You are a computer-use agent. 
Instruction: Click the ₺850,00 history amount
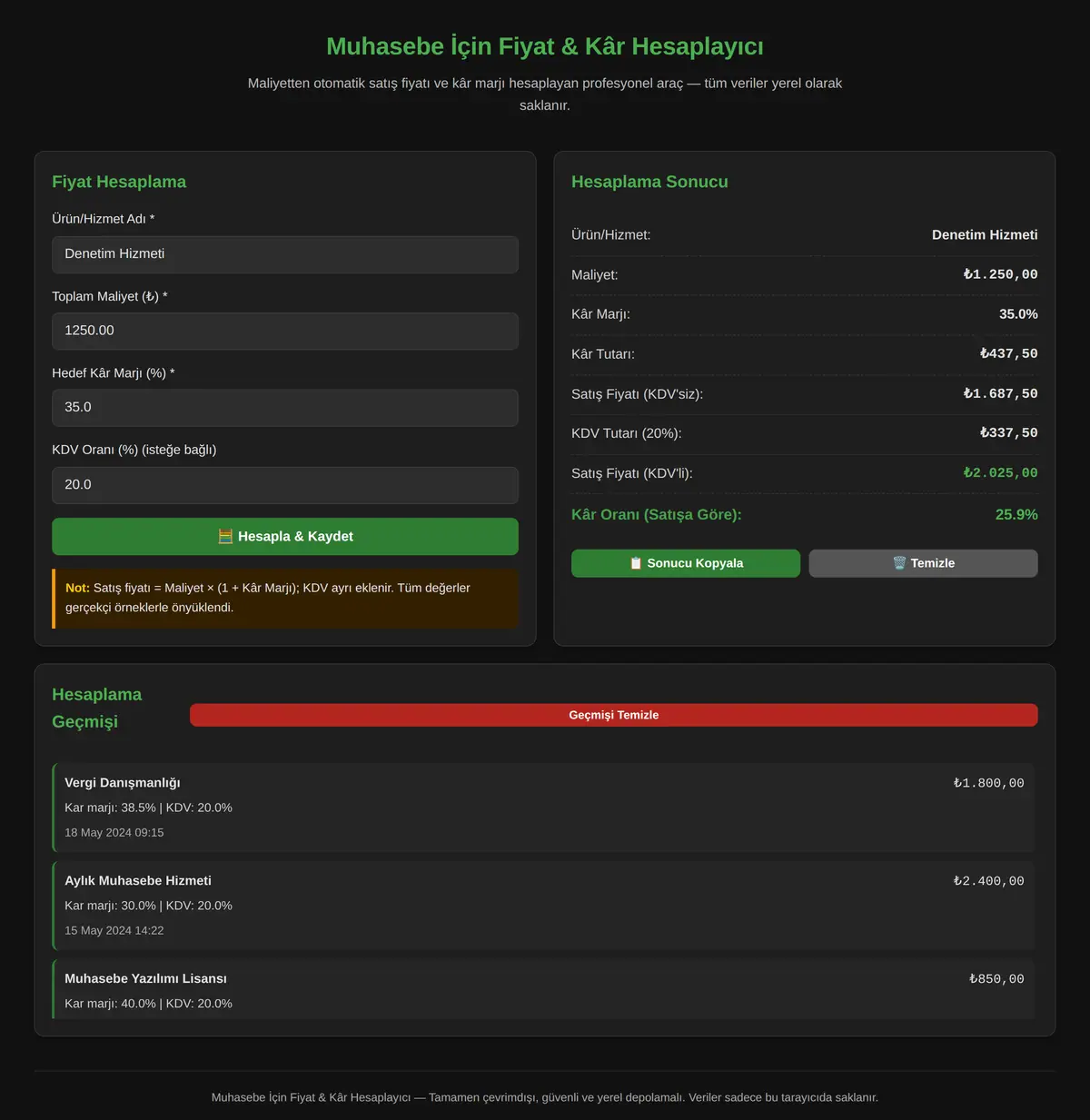[x=996, y=979]
